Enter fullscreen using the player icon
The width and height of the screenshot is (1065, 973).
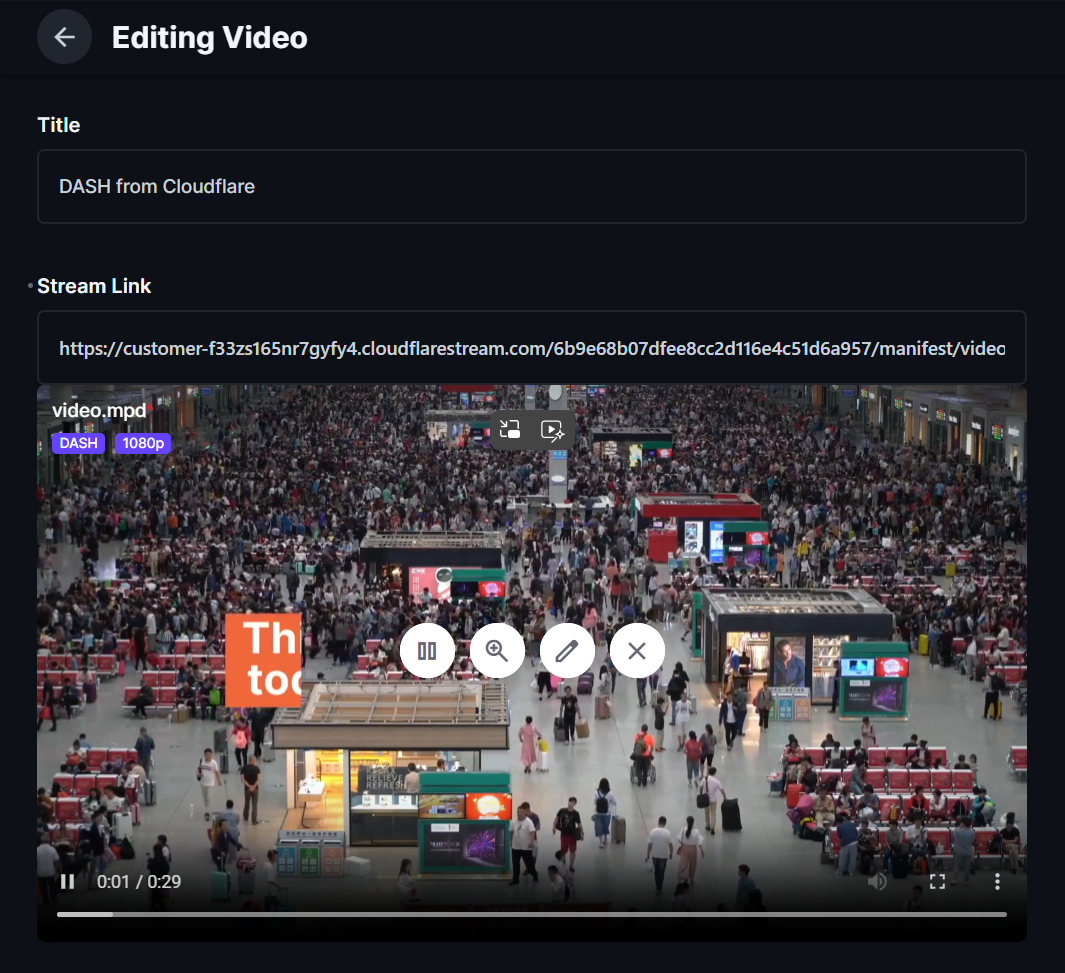tap(937, 881)
